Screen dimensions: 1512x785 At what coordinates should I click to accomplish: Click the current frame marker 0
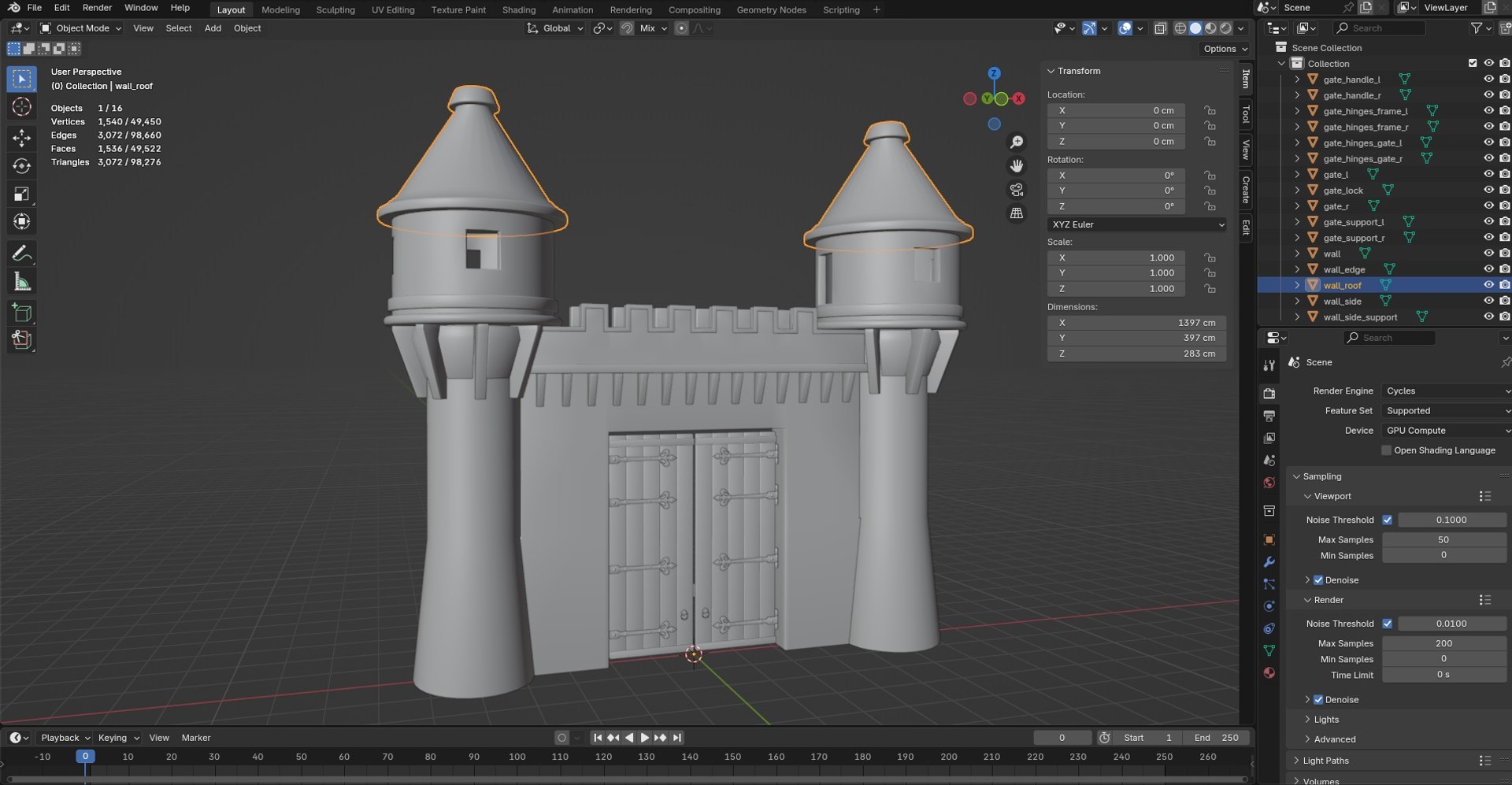pos(85,757)
